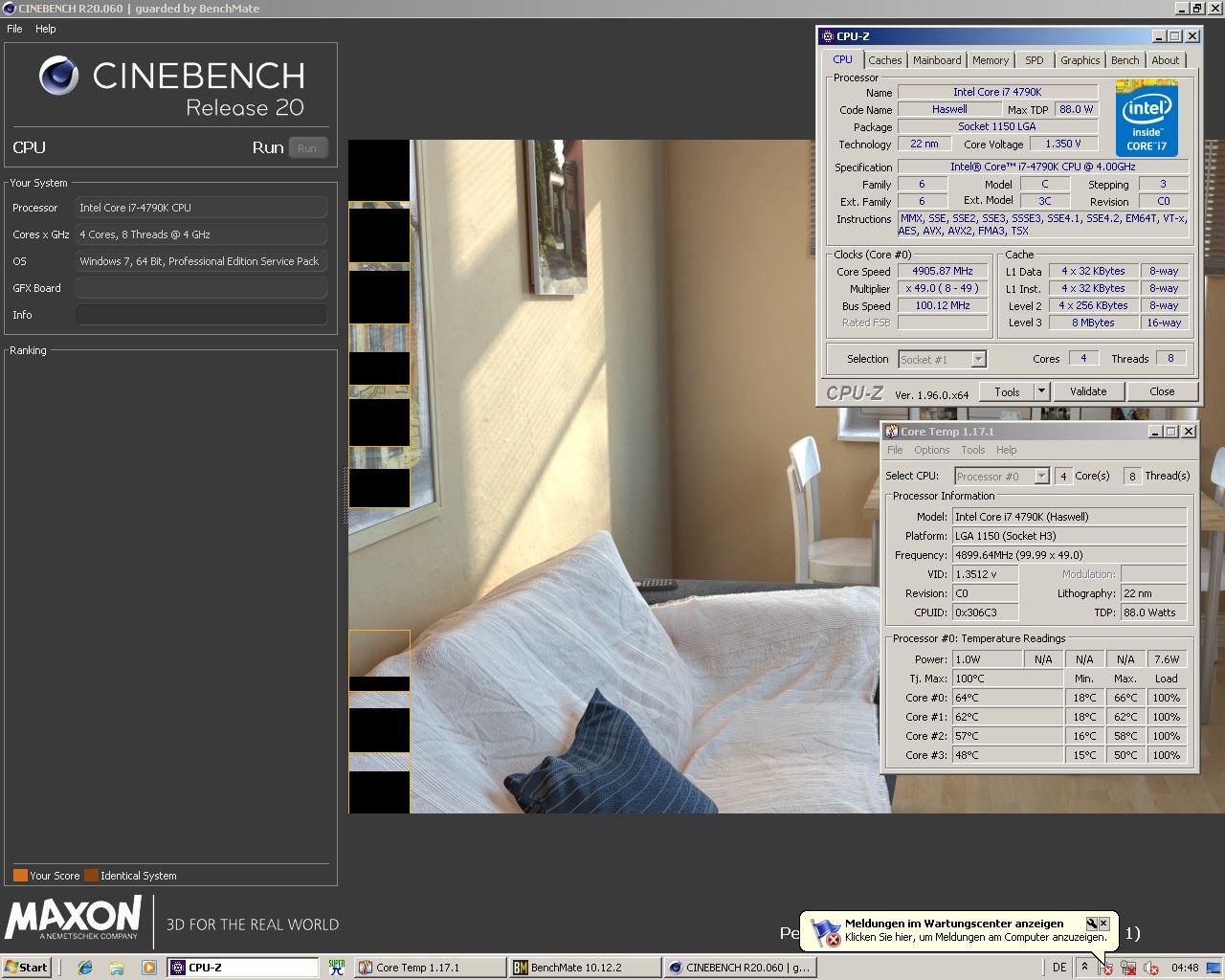Switch to CINEBENCH R20.060 taskbar button
This screenshot has height=980, width=1225.
[740, 968]
